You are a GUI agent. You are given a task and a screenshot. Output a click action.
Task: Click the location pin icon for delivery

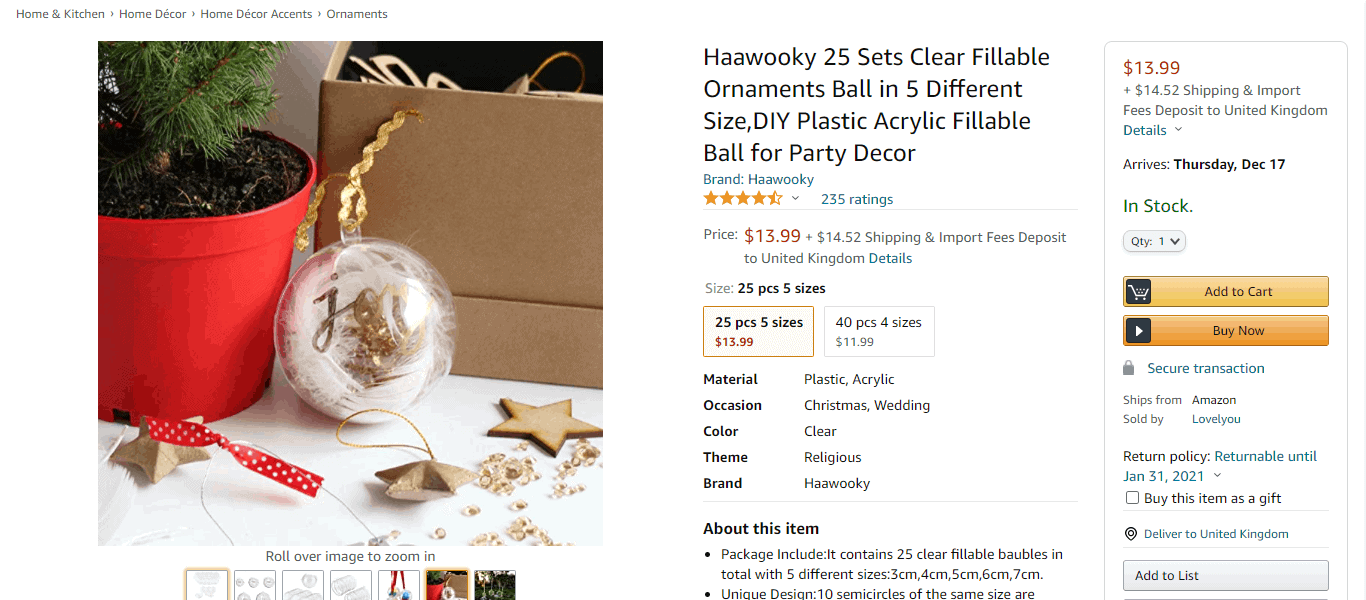point(1131,534)
